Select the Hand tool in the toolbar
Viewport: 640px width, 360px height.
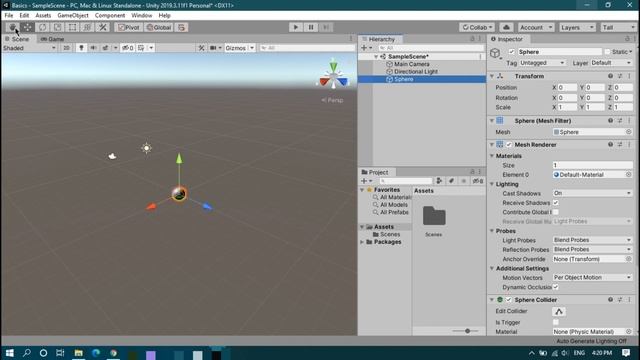(12, 27)
